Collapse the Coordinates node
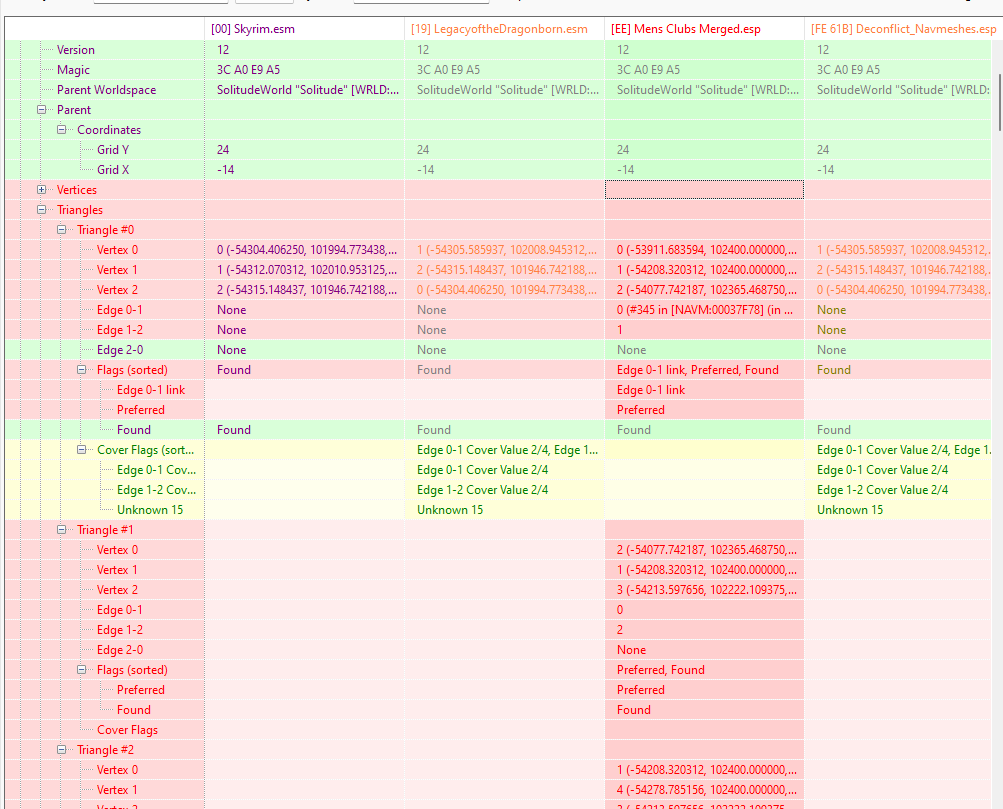 pos(61,130)
